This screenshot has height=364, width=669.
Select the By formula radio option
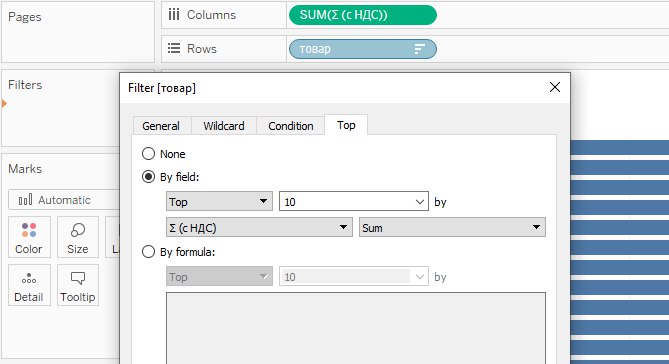tap(148, 252)
